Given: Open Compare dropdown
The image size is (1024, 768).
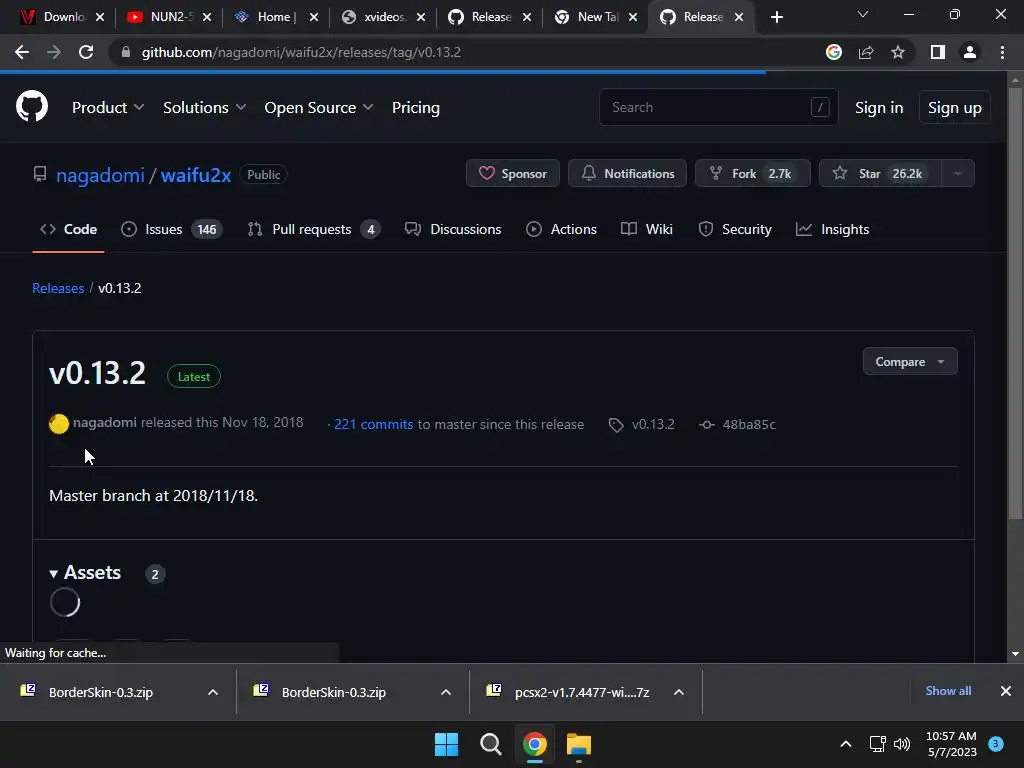Looking at the screenshot, I should coord(910,362).
